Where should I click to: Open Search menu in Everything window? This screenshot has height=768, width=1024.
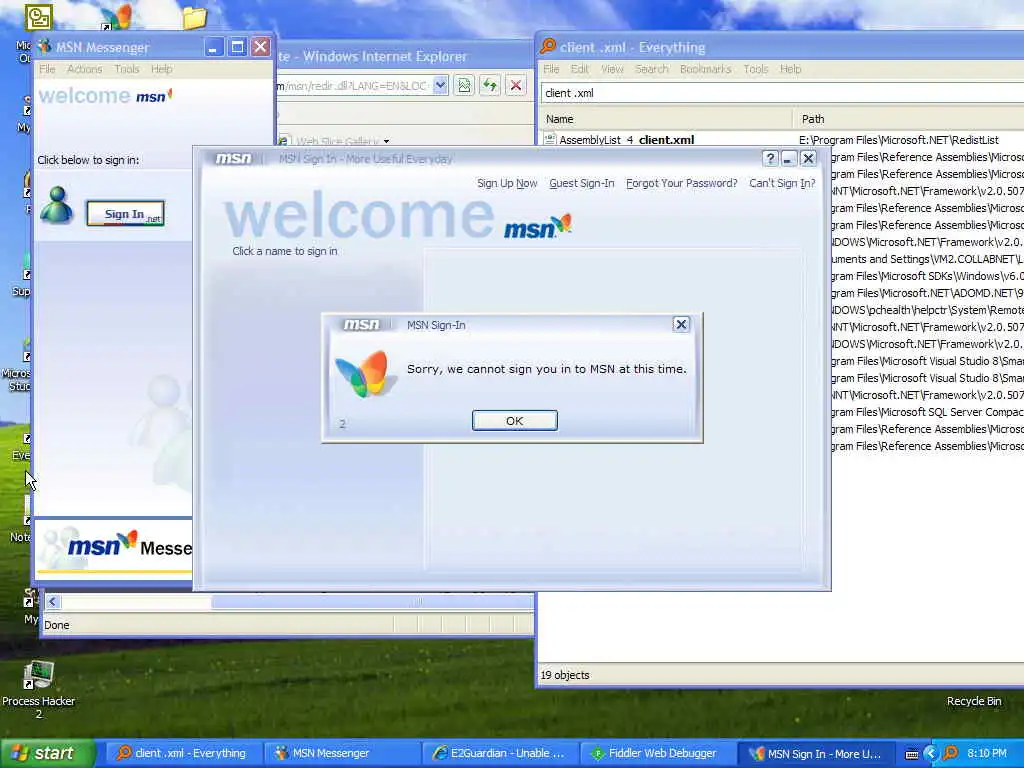(652, 69)
